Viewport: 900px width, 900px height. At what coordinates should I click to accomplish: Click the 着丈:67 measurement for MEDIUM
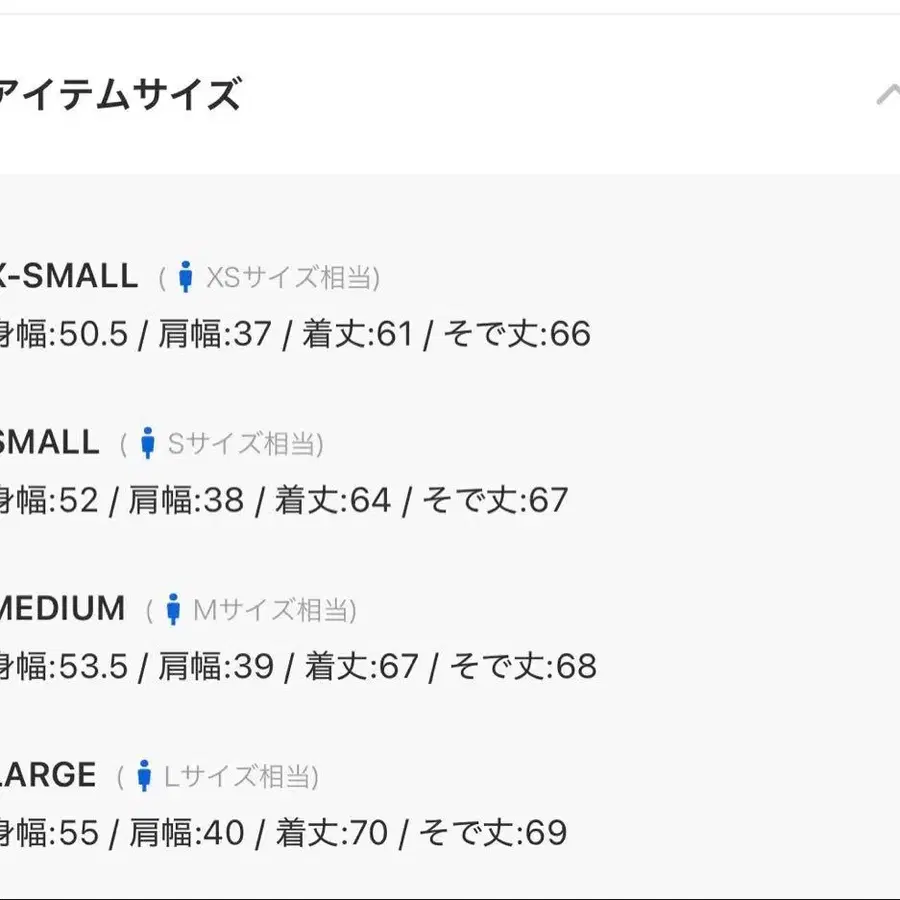pos(362,666)
